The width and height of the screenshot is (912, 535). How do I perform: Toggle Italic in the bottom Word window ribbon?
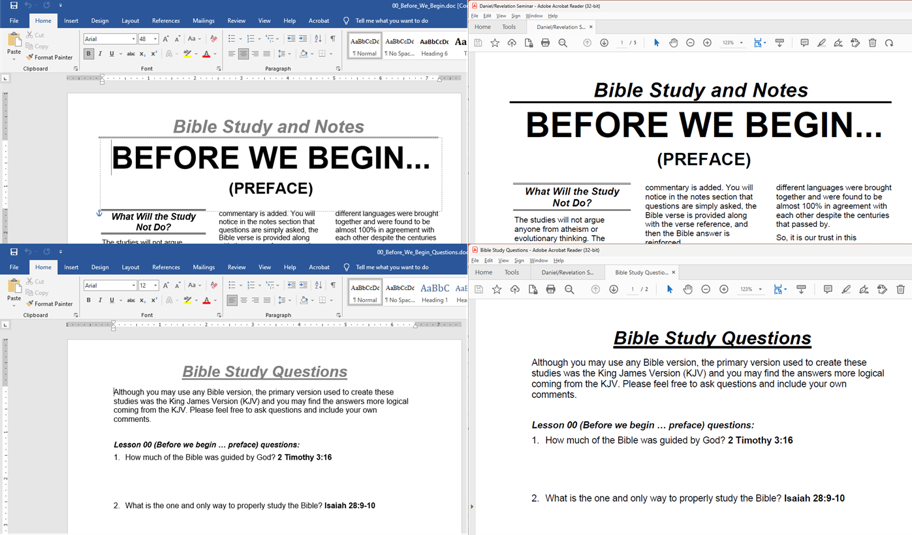(x=100, y=301)
